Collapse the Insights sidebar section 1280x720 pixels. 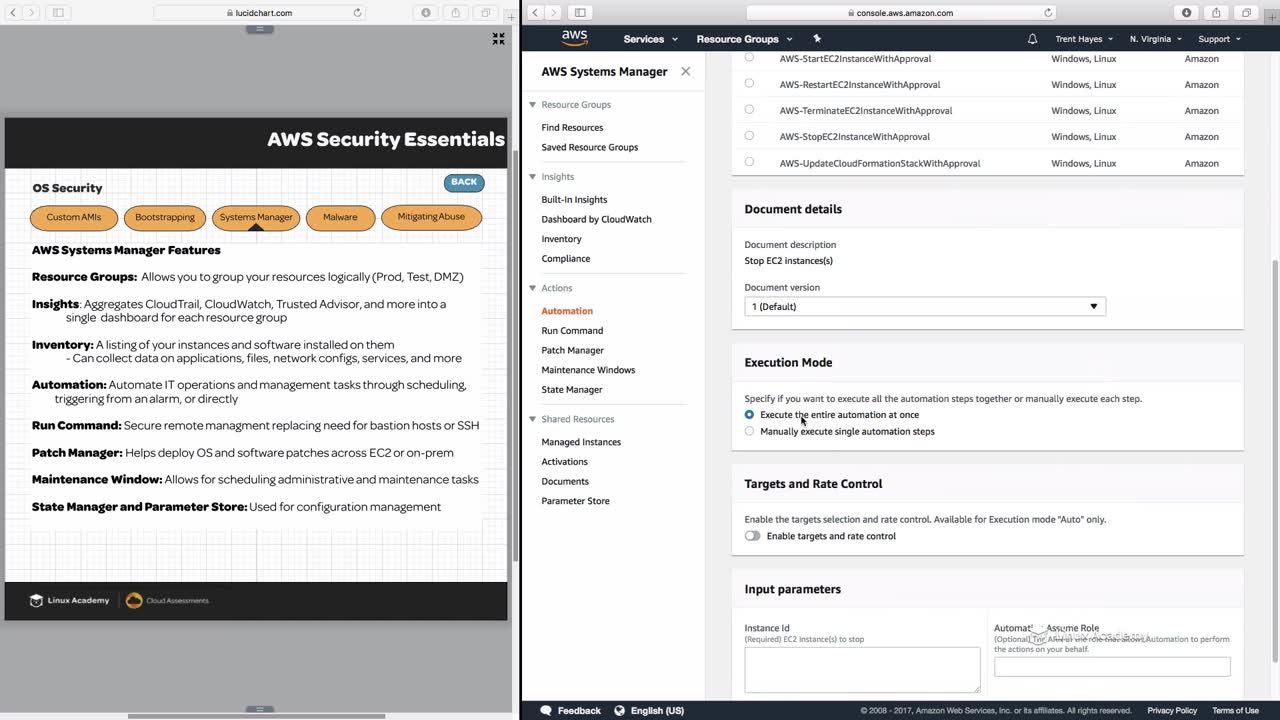(x=532, y=176)
